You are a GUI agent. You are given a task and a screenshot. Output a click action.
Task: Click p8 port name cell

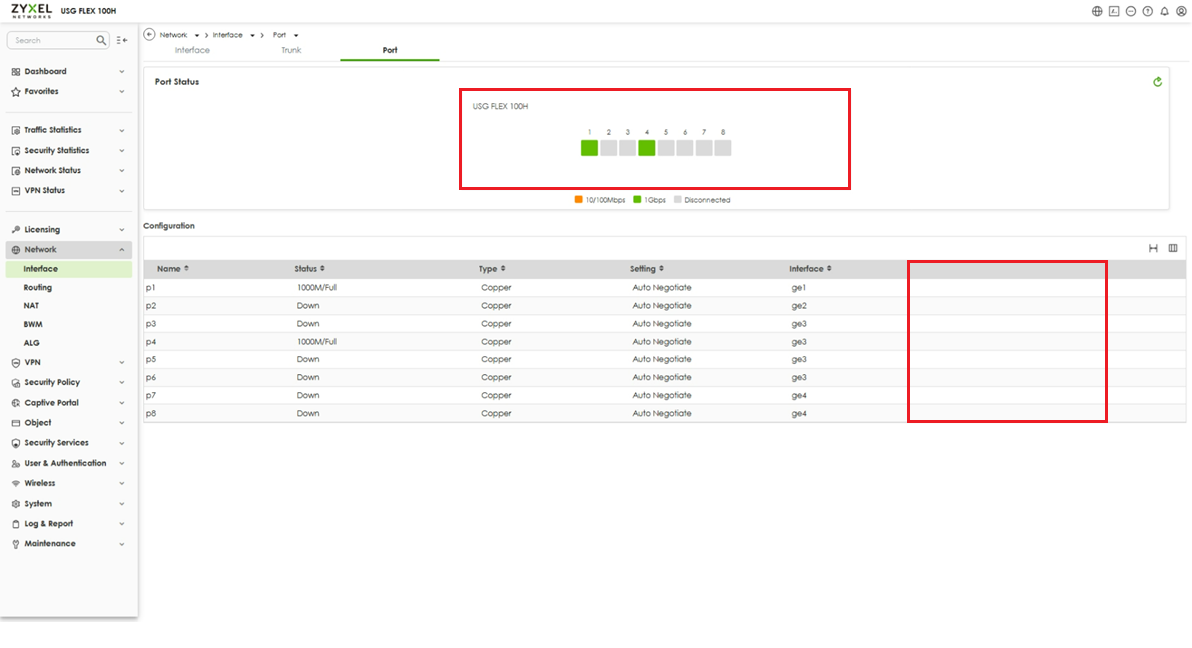[x=151, y=414]
